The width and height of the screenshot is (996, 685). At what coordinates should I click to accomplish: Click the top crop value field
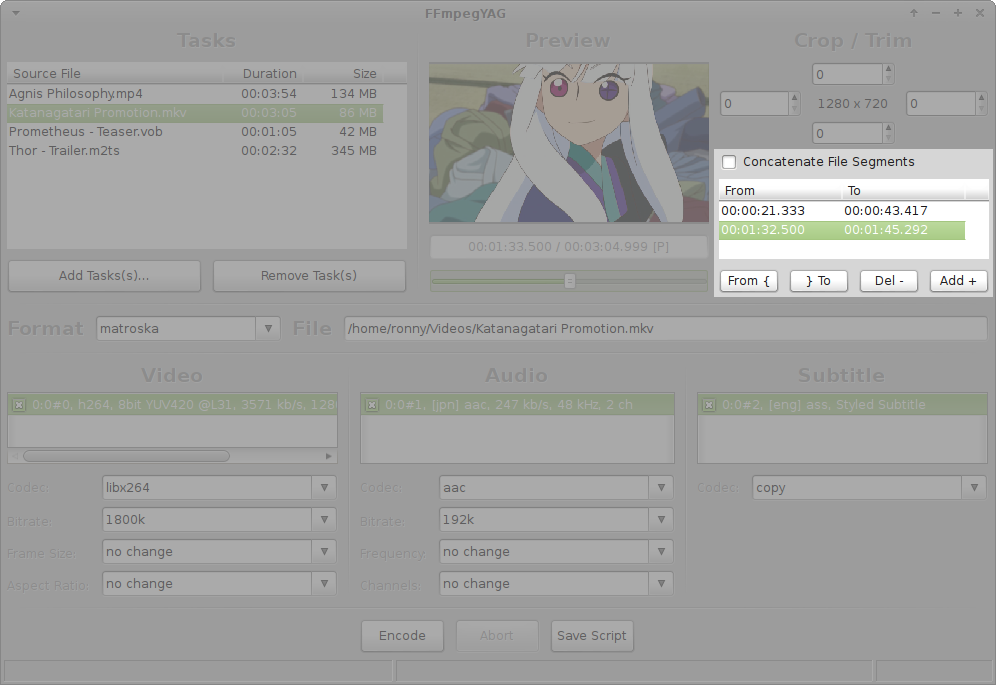847,74
